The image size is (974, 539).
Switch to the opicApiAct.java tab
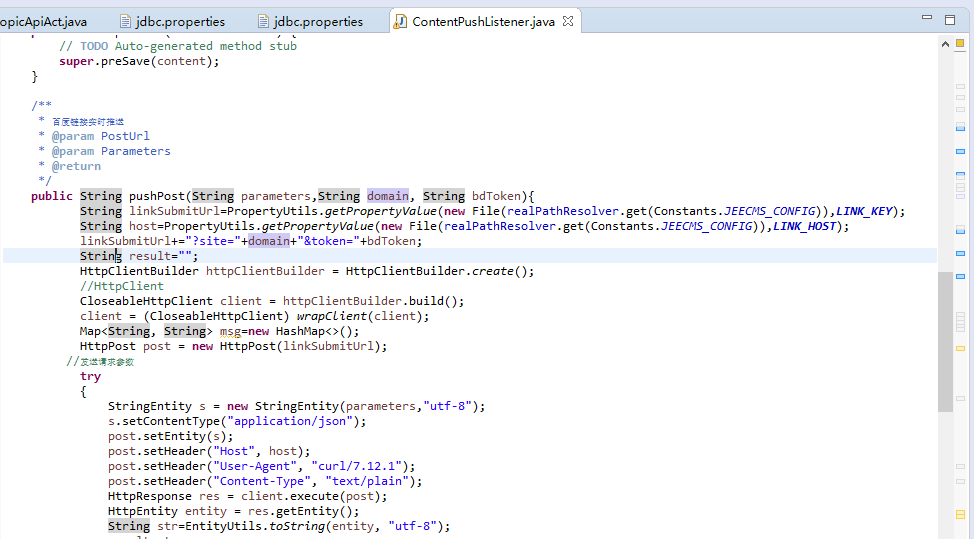[x=43, y=22]
